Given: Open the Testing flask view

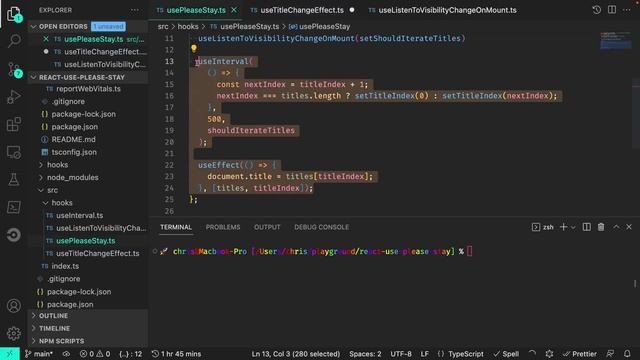Looking at the screenshot, I should 14,180.
